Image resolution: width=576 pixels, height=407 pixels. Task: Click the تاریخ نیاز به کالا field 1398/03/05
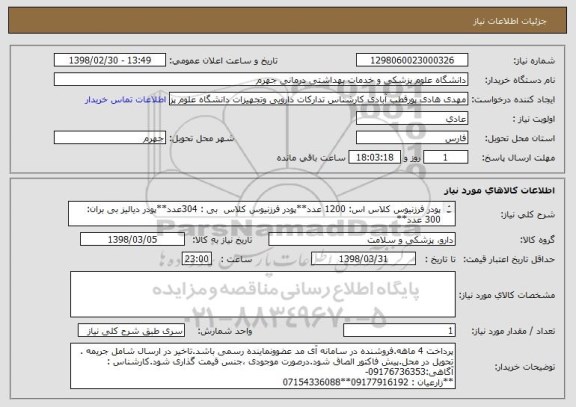pyautogui.click(x=132, y=239)
